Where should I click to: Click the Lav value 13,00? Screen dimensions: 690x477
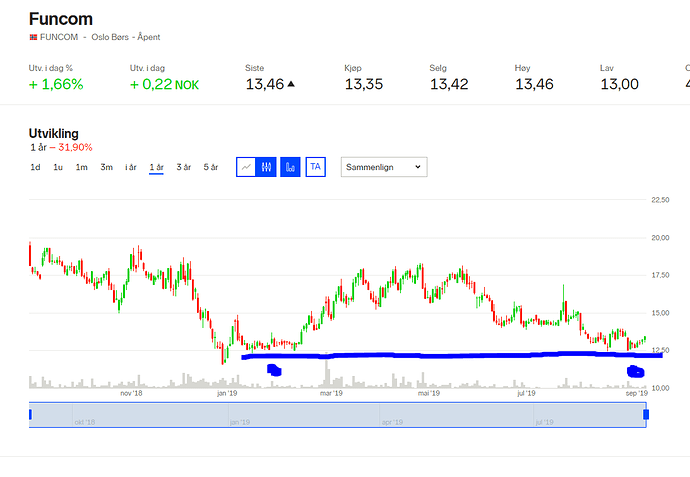[x=620, y=84]
